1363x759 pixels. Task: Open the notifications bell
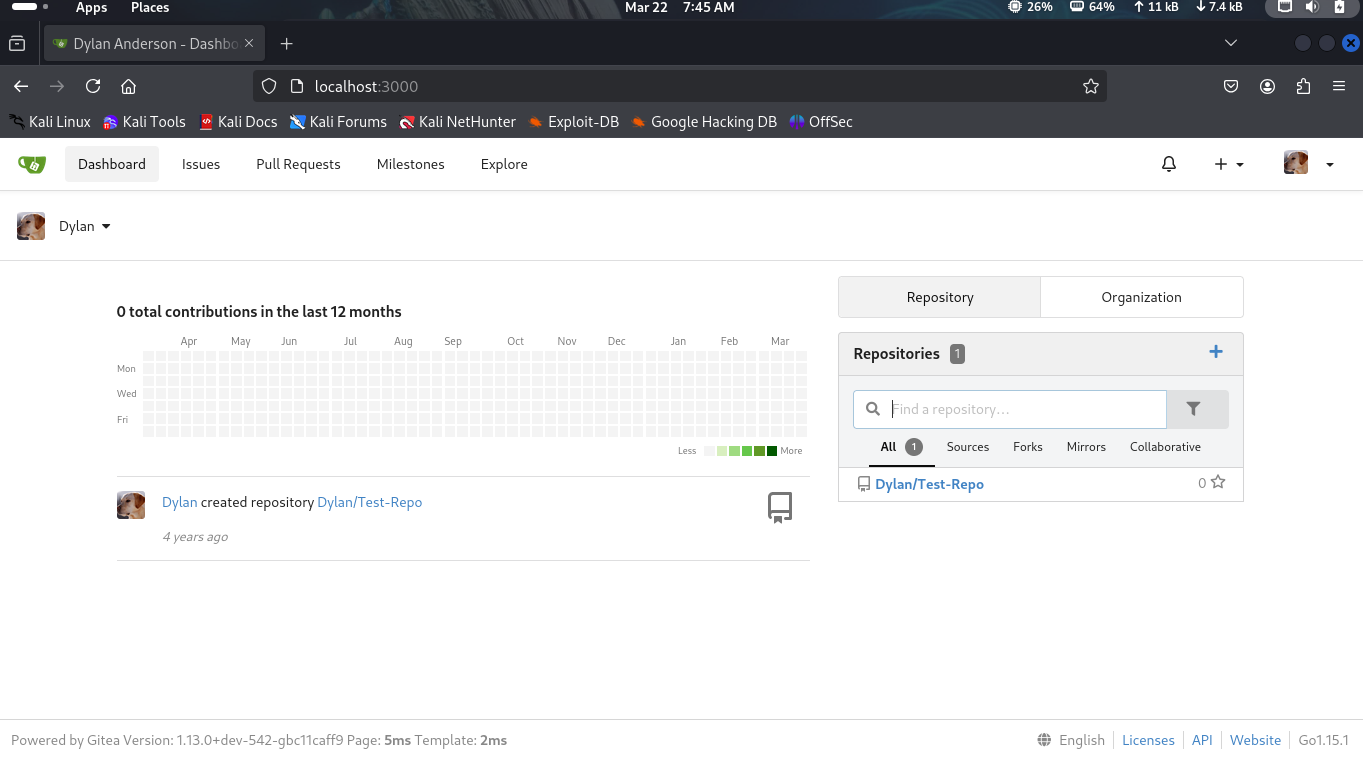(1168, 164)
